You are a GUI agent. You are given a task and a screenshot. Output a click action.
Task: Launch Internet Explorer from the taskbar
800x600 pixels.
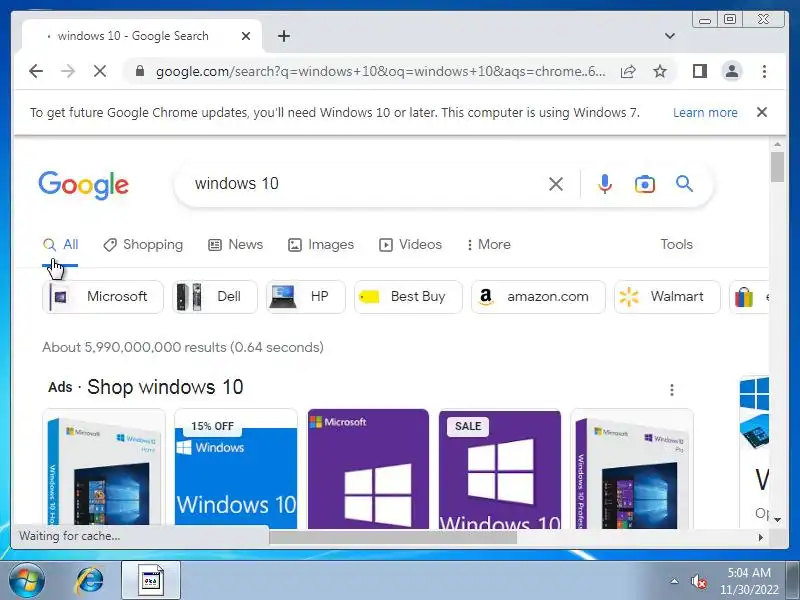[x=89, y=581]
